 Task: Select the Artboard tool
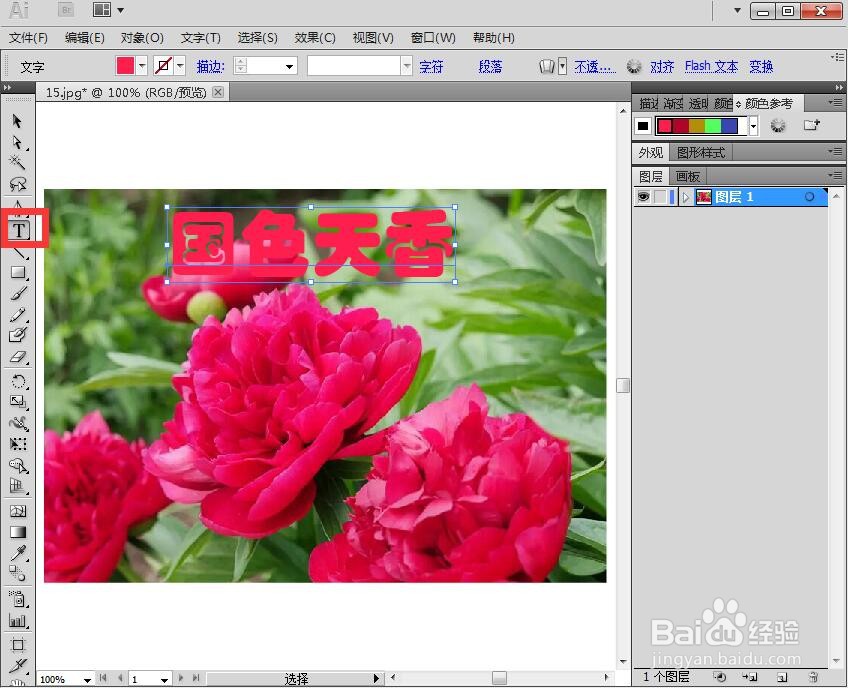18,645
